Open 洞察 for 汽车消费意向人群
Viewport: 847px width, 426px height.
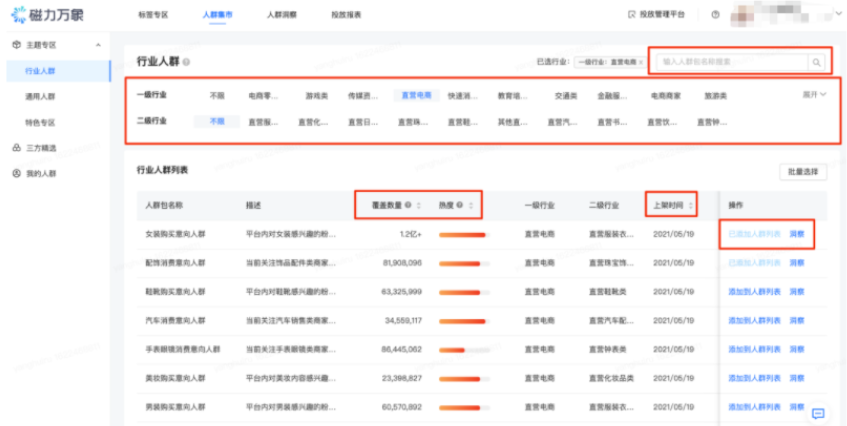click(797, 320)
